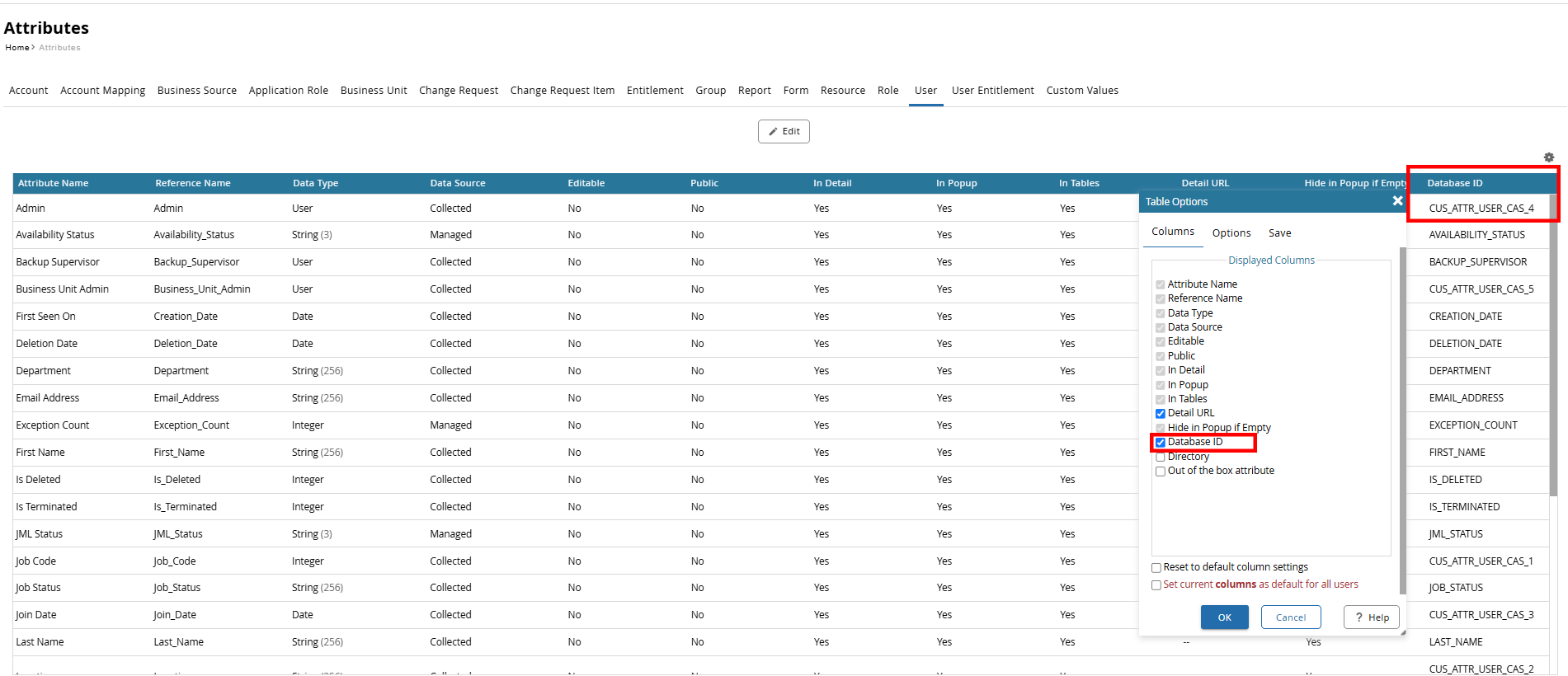Confirm column changes with OK
This screenshot has height=676, width=1568.
pyautogui.click(x=1224, y=617)
